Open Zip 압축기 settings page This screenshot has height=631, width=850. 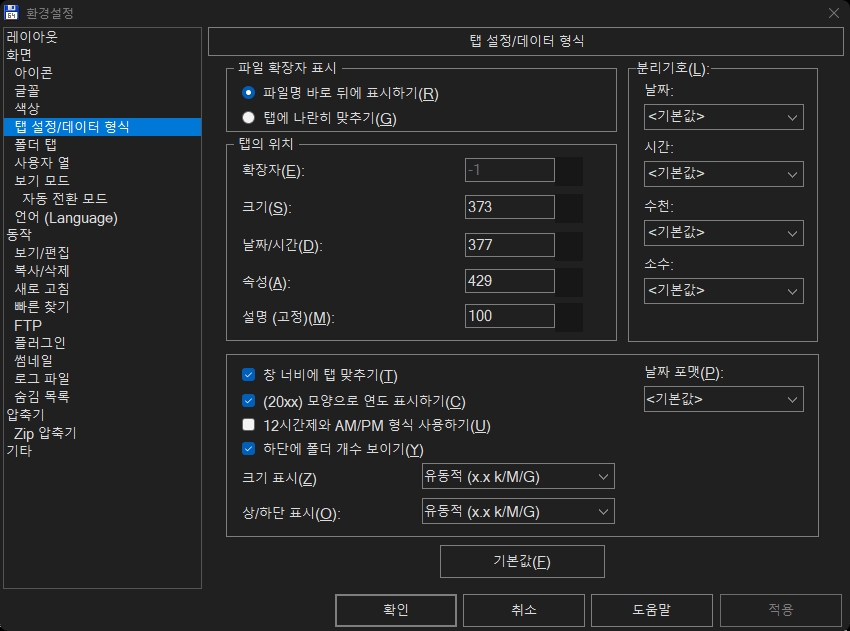(x=45, y=433)
